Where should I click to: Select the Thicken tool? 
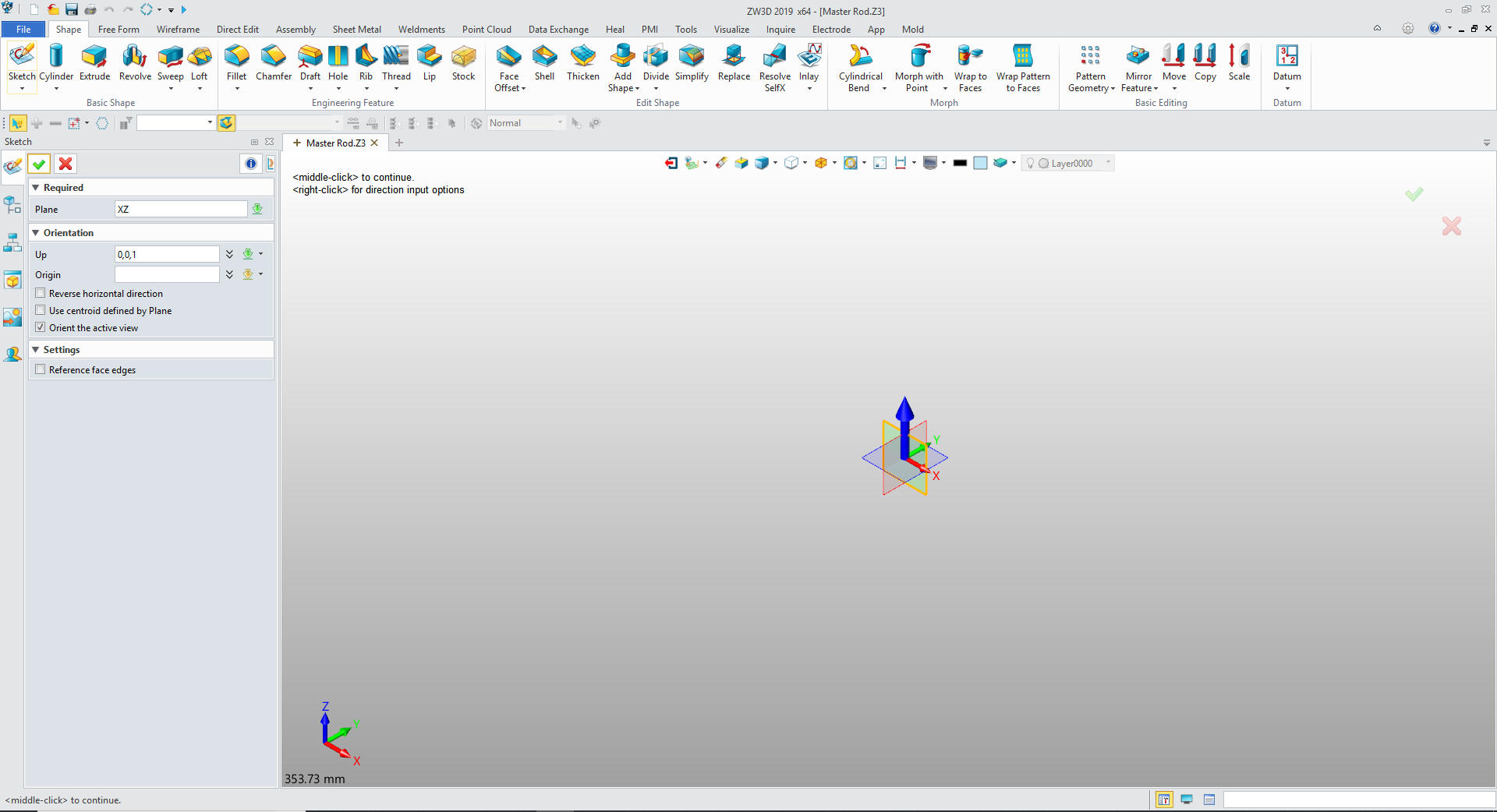(582, 63)
